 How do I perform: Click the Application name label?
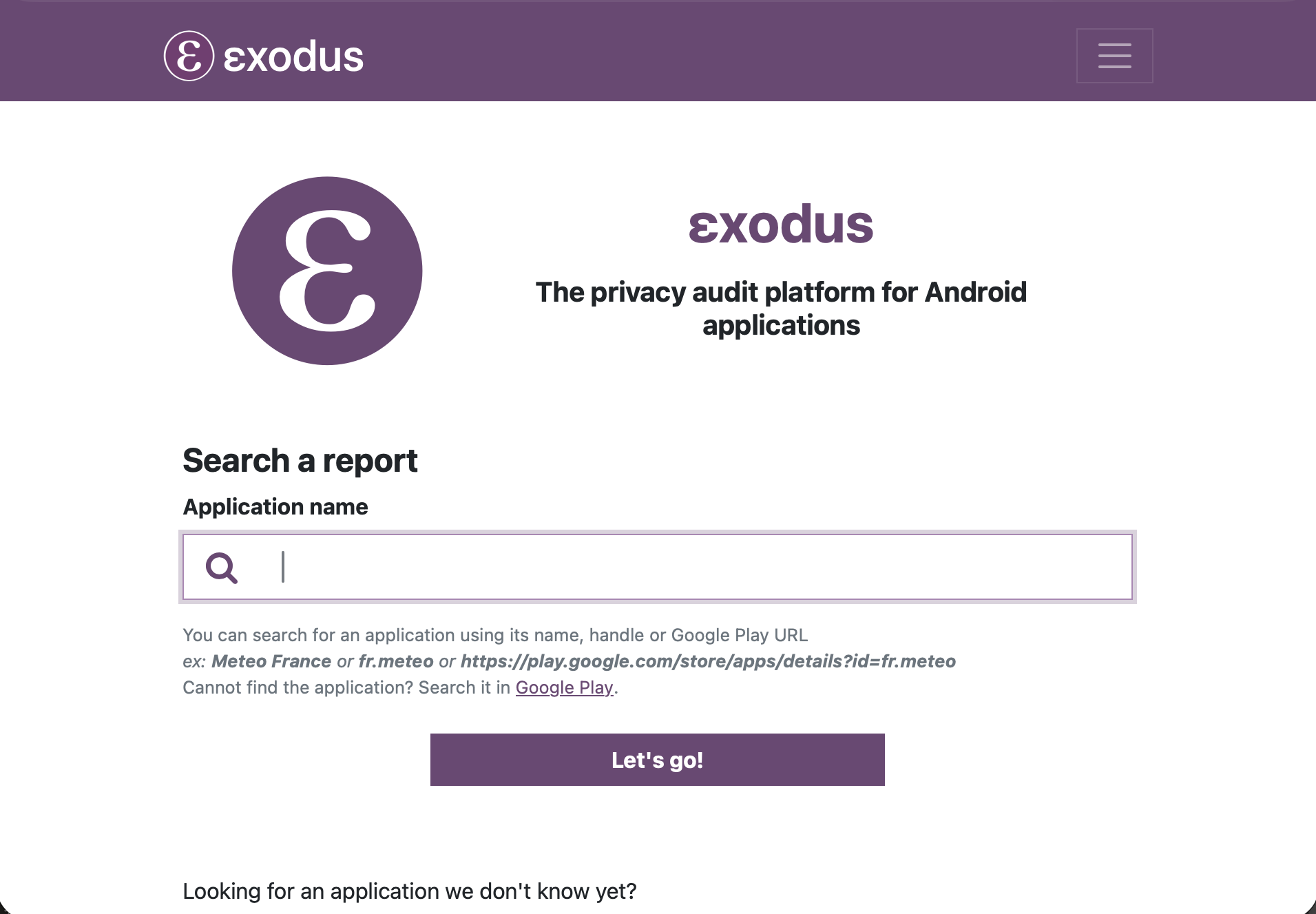[x=275, y=507]
